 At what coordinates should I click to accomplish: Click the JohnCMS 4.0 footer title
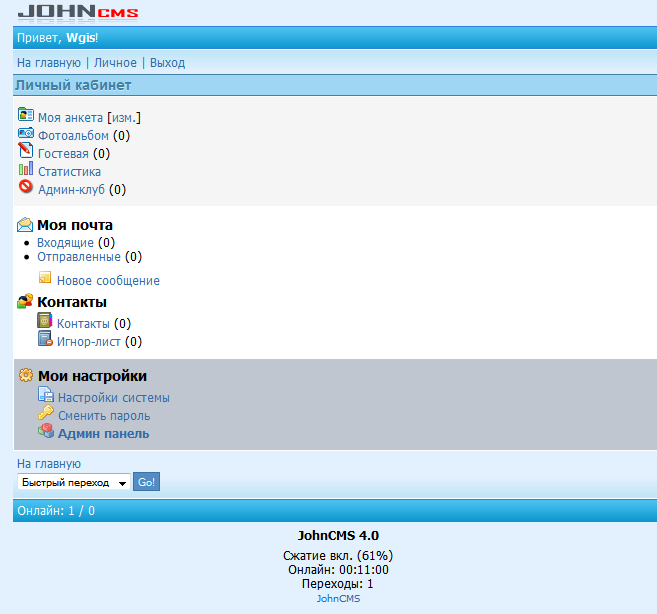coord(338,536)
